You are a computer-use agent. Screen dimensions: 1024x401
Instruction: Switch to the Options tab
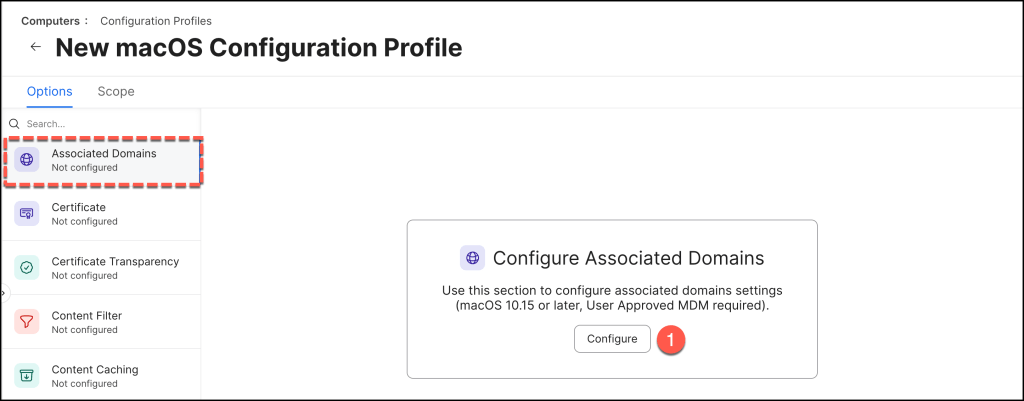[49, 91]
